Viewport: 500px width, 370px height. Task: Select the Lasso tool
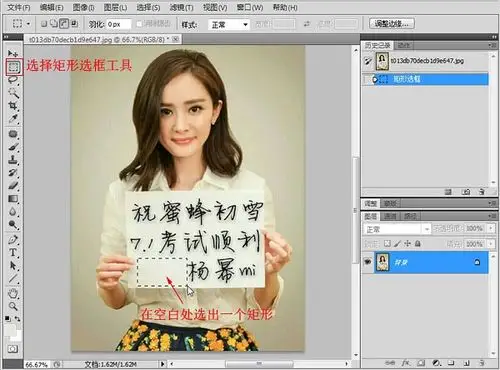[x=13, y=80]
